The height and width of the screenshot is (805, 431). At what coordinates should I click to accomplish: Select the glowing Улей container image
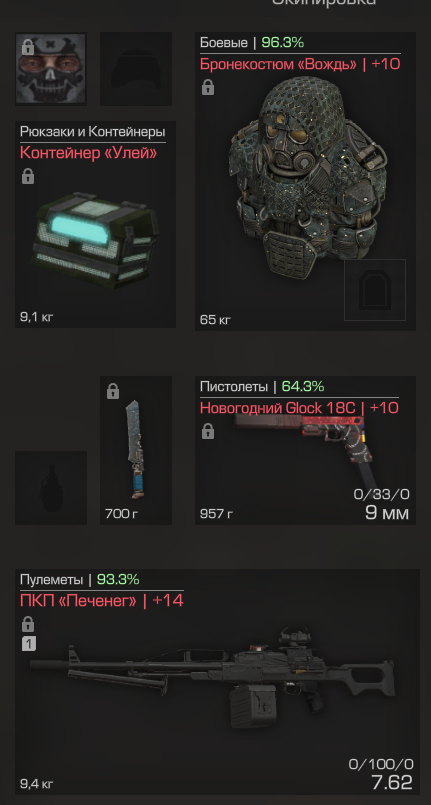pos(95,239)
